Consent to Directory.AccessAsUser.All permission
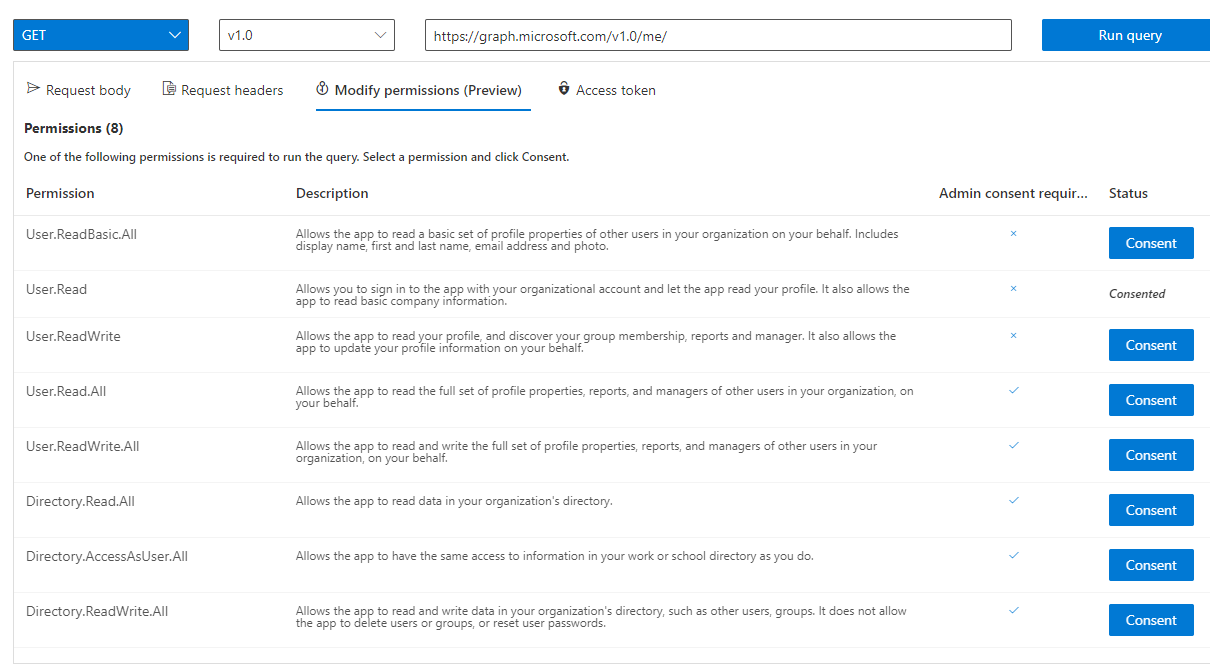The height and width of the screenshot is (664, 1210). pos(1151,565)
